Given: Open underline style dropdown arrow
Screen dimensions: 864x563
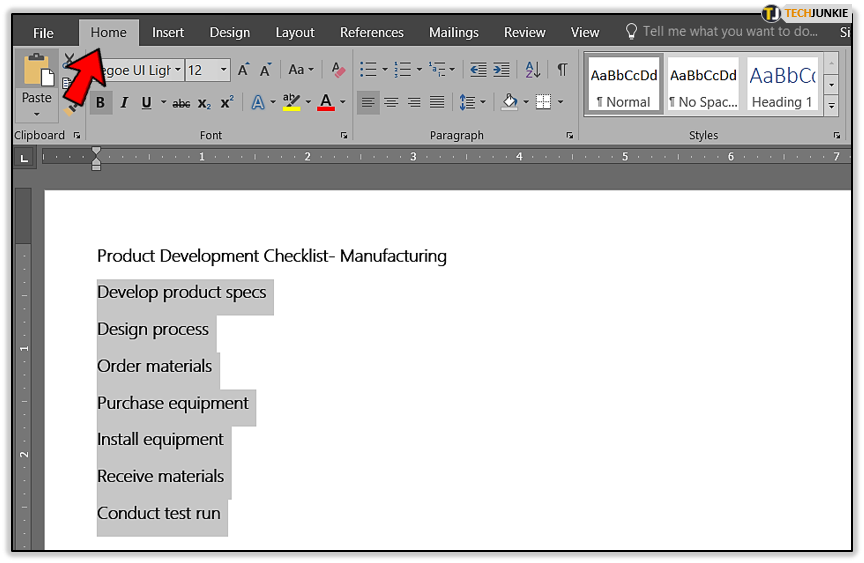Looking at the screenshot, I should 163,102.
